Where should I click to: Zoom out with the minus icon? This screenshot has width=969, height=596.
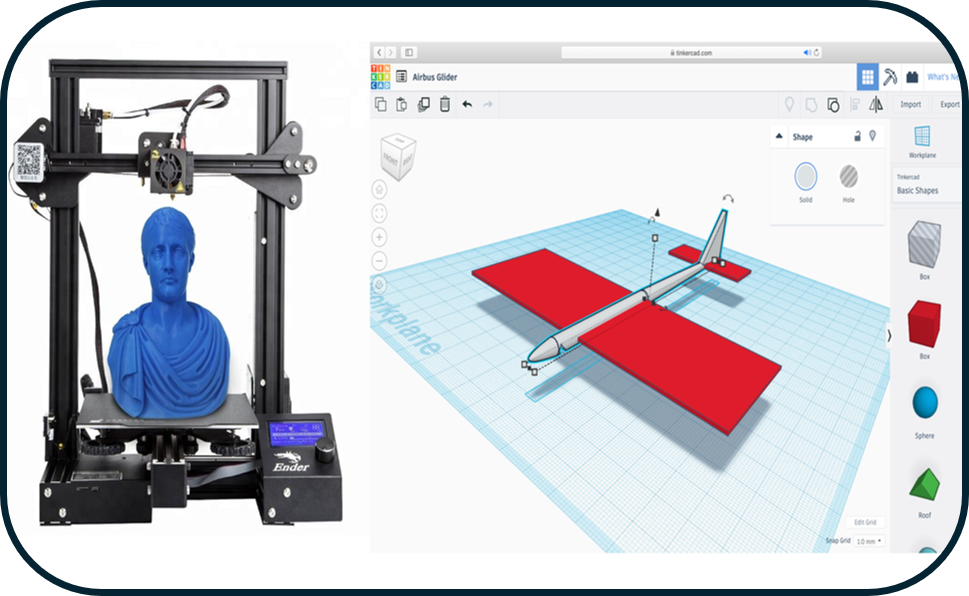pos(380,261)
